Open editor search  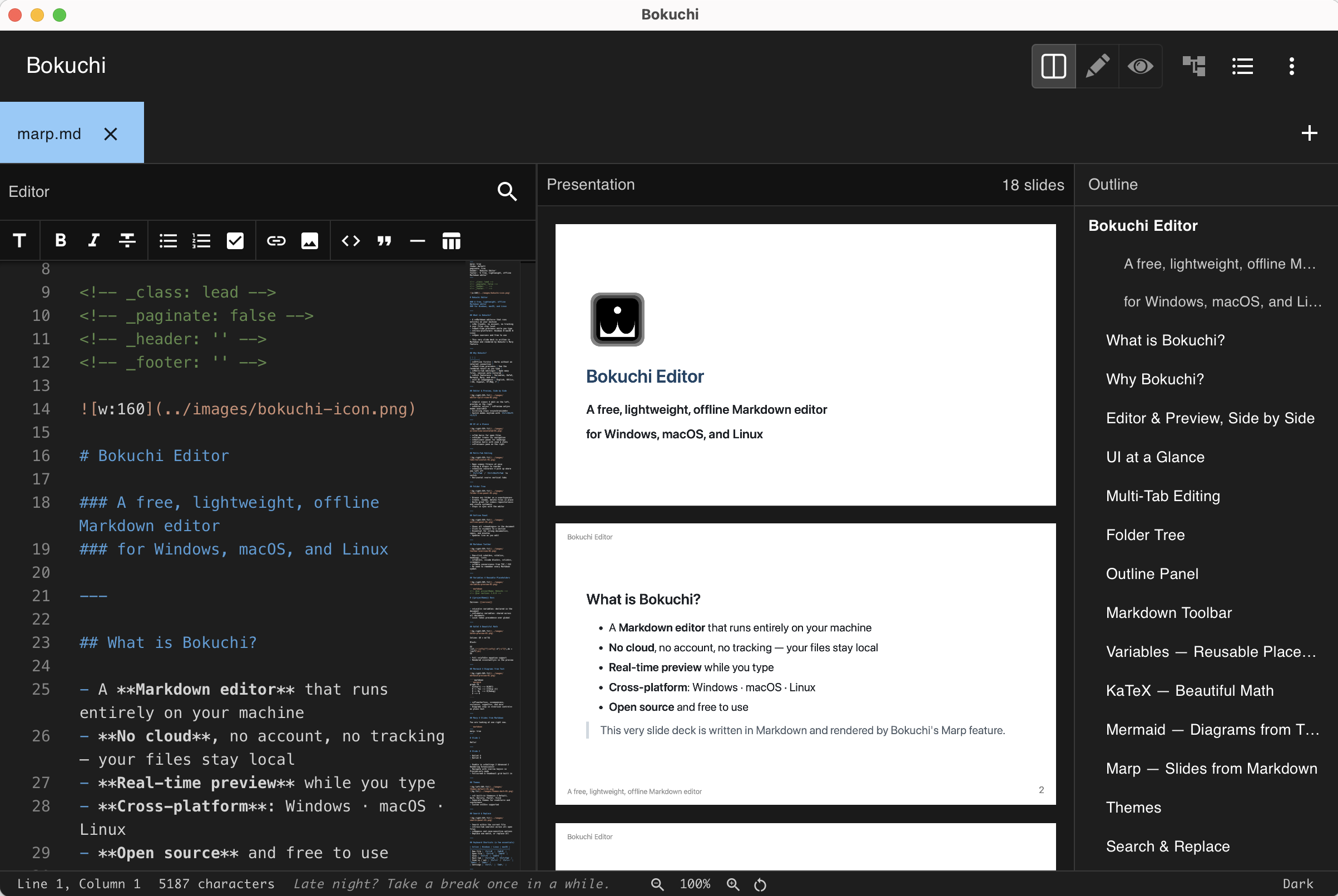tap(507, 191)
